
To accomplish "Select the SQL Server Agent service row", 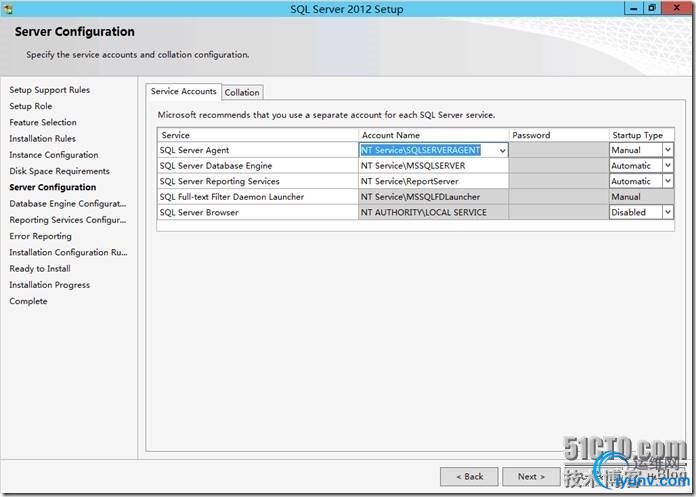I will tap(257, 150).
